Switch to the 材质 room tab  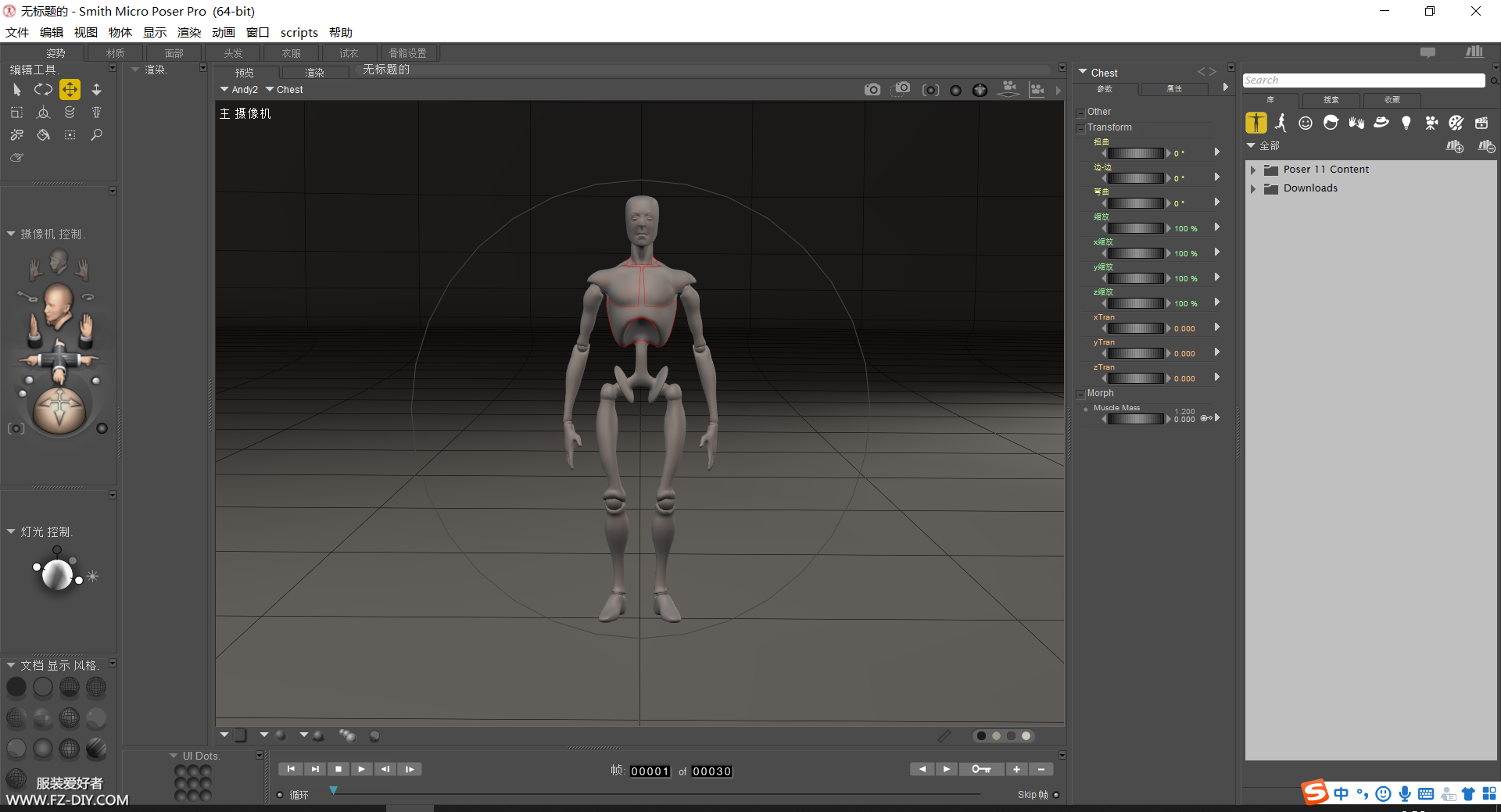click(x=116, y=53)
